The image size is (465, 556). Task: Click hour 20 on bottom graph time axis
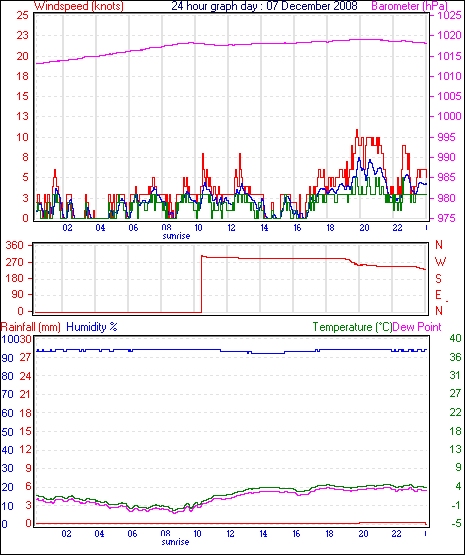tap(363, 533)
